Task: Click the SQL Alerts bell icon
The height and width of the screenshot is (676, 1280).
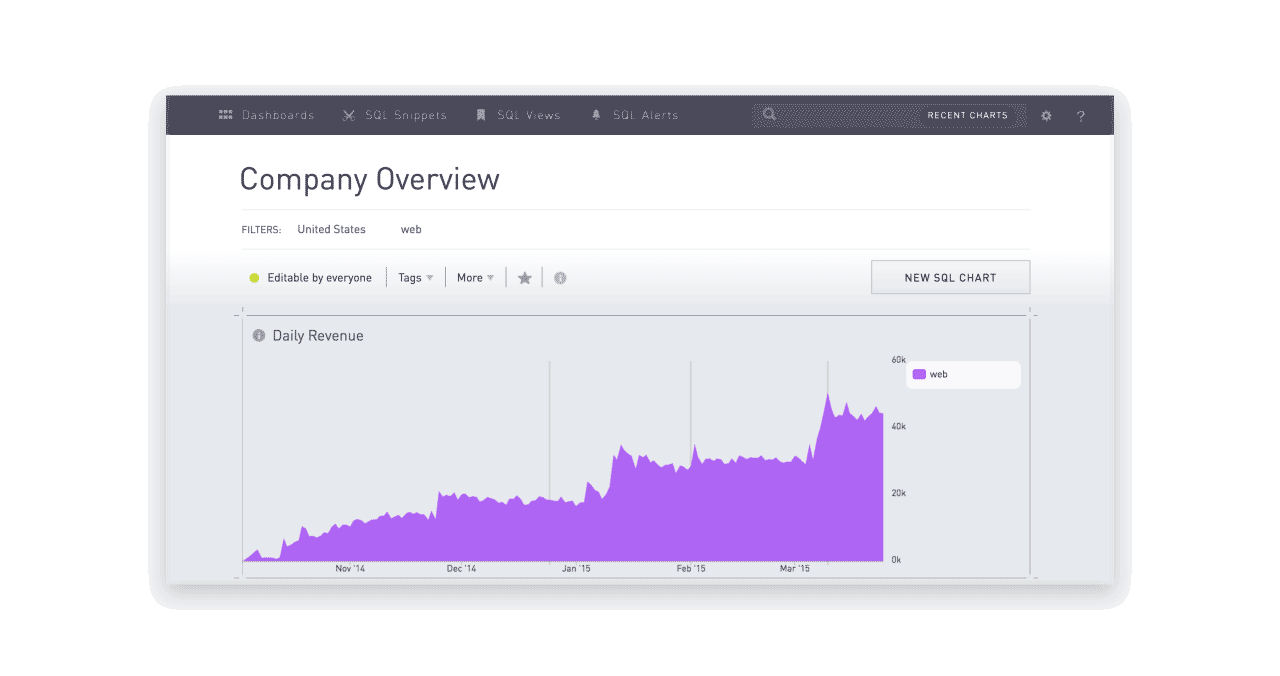Action: click(x=596, y=115)
